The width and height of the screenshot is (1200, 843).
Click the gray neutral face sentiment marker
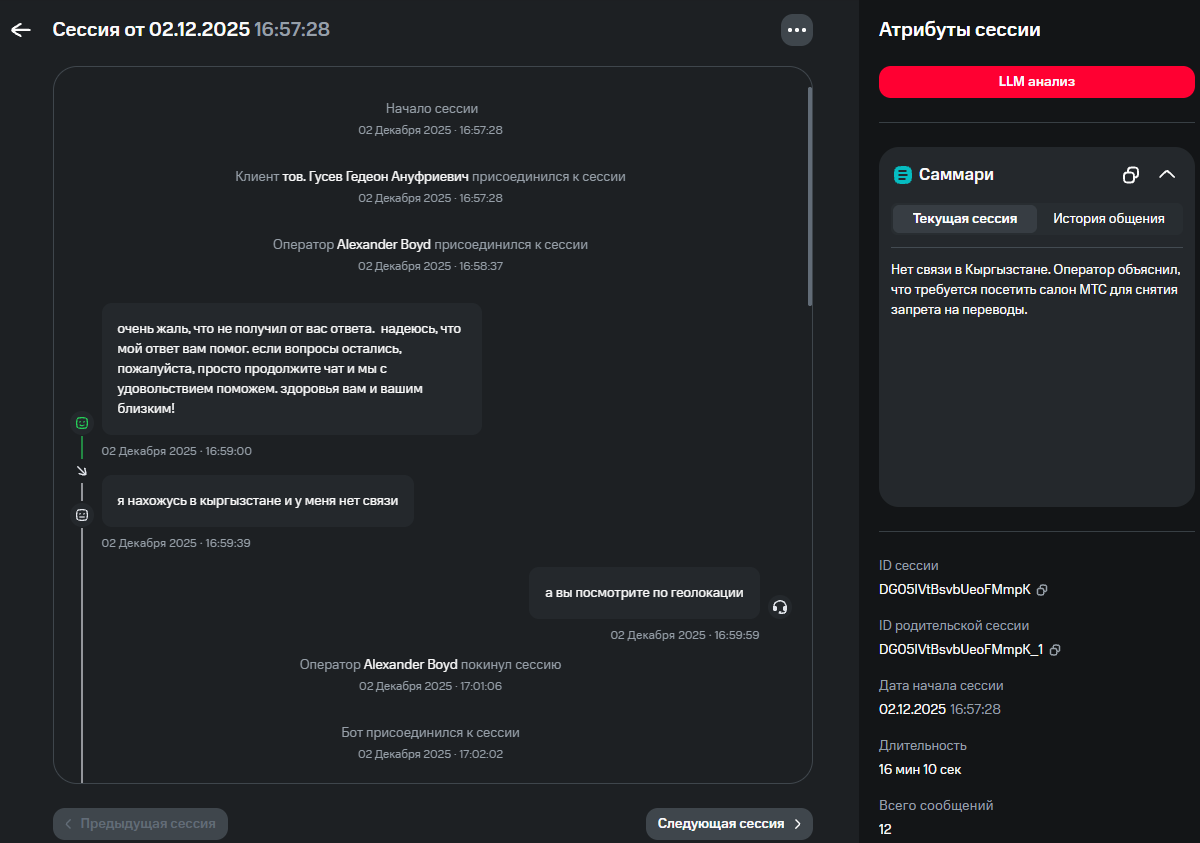pos(82,515)
